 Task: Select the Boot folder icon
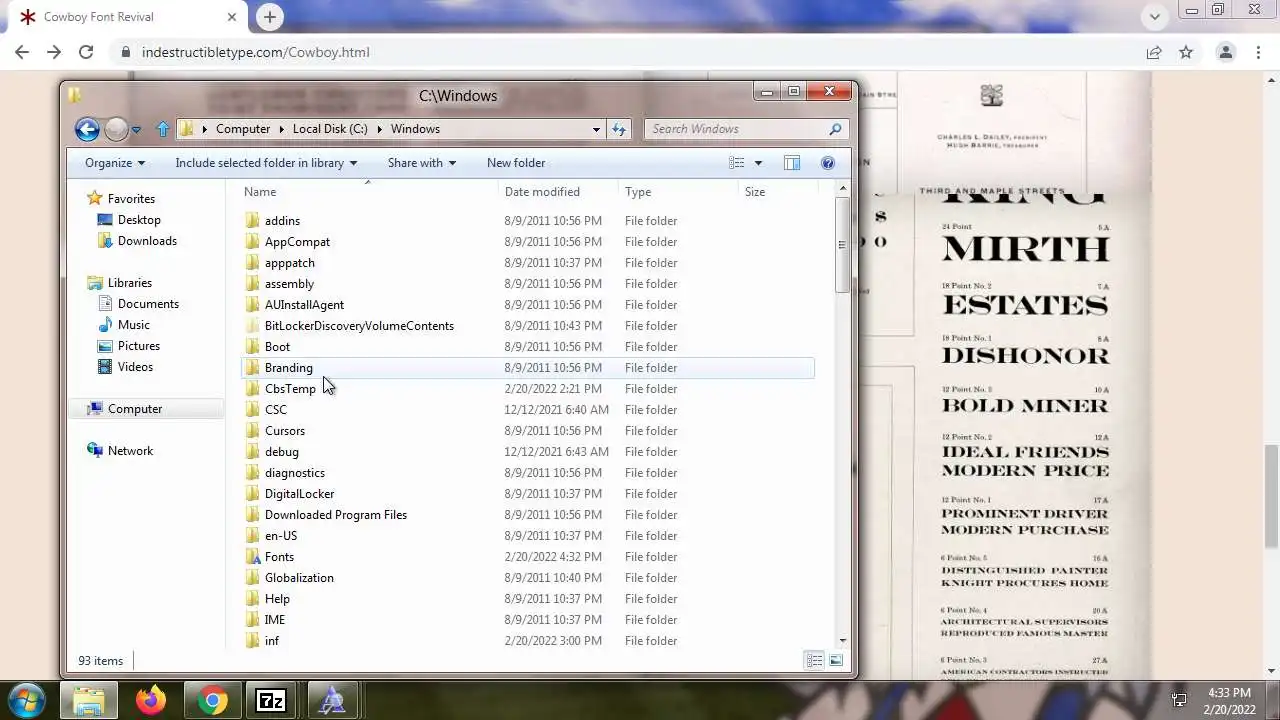[252, 347]
